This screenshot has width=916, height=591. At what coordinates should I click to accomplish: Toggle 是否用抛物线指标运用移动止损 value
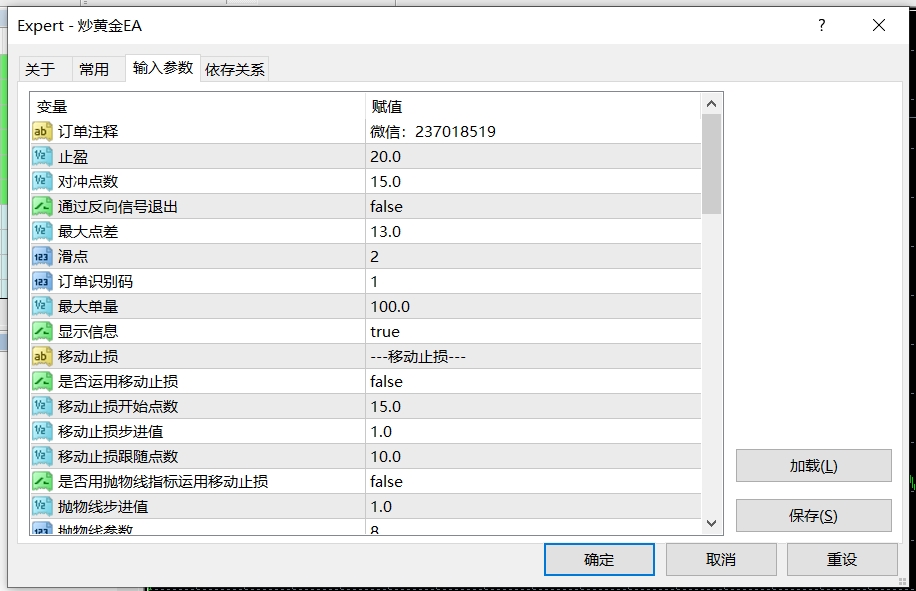point(386,481)
